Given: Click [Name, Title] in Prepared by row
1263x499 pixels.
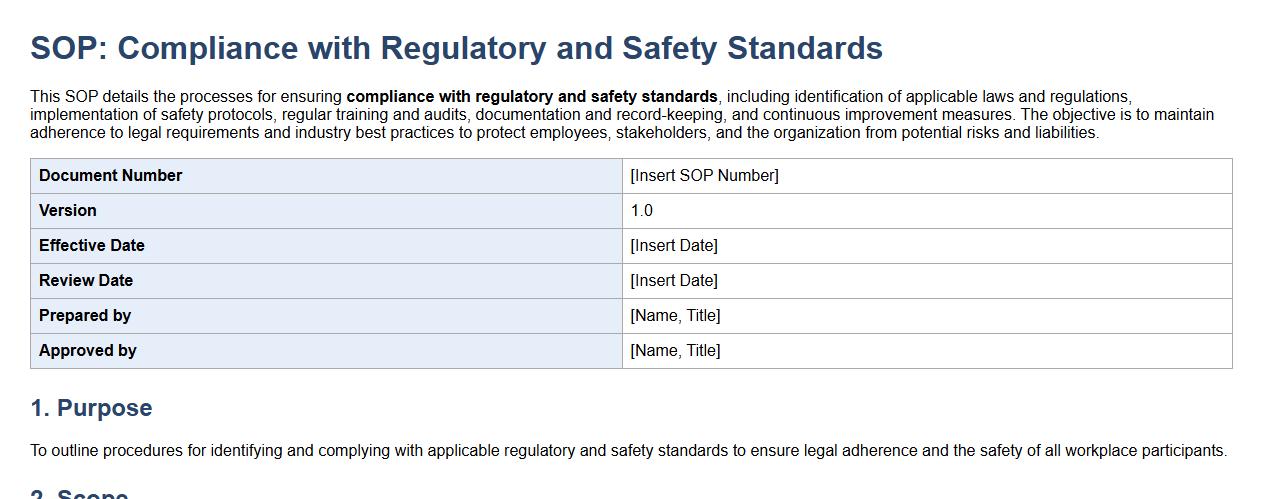Looking at the screenshot, I should click(x=675, y=316).
